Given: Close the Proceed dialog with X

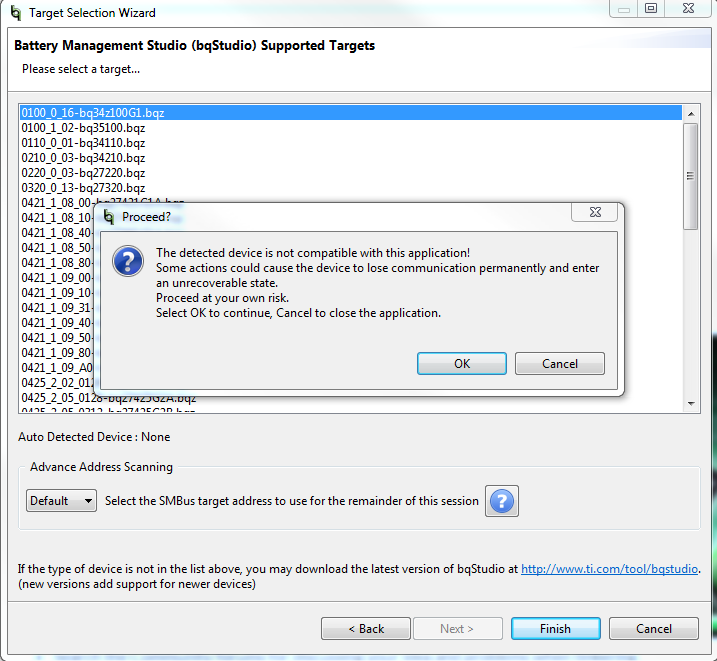Looking at the screenshot, I should tap(594, 212).
